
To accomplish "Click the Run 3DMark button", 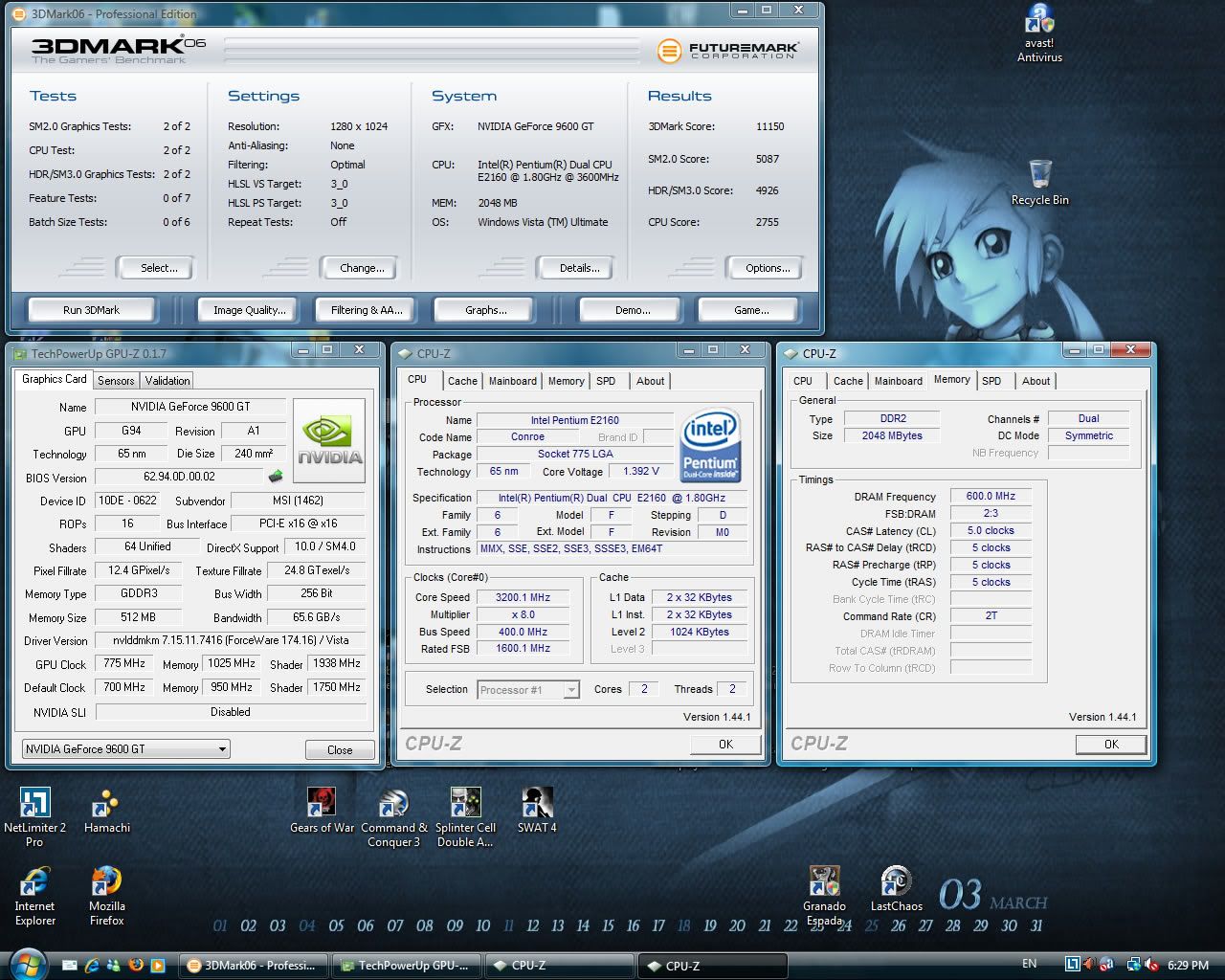I will (91, 310).
